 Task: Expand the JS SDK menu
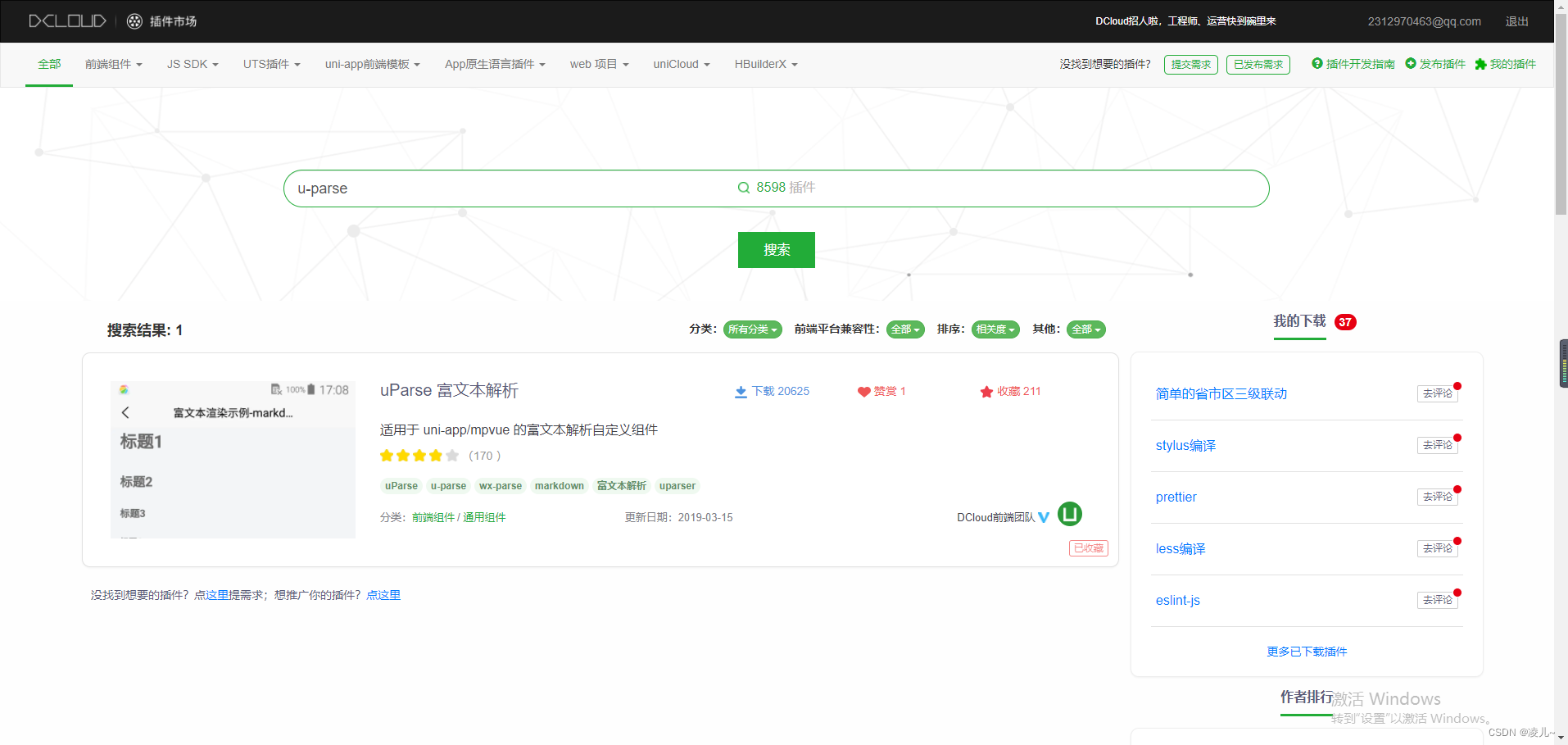(193, 64)
